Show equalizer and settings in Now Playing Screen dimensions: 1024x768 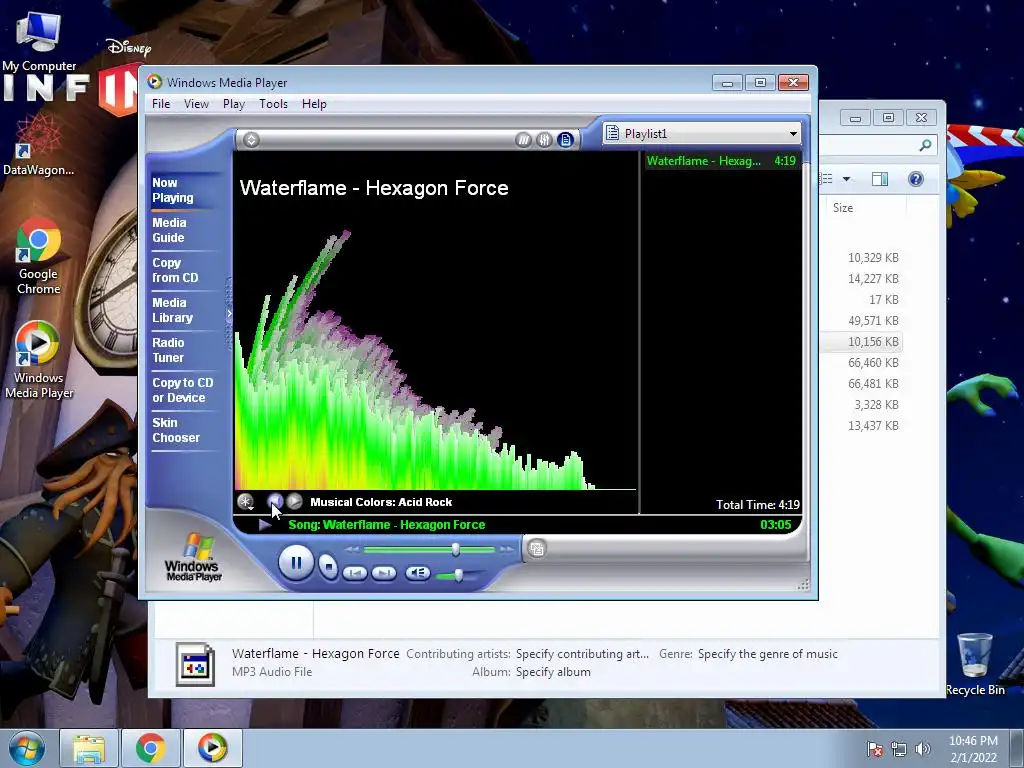point(544,140)
